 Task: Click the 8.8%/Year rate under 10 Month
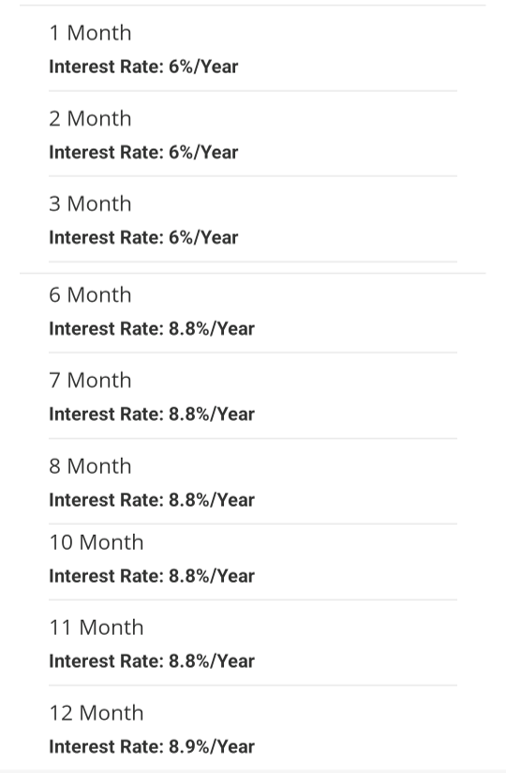212,576
